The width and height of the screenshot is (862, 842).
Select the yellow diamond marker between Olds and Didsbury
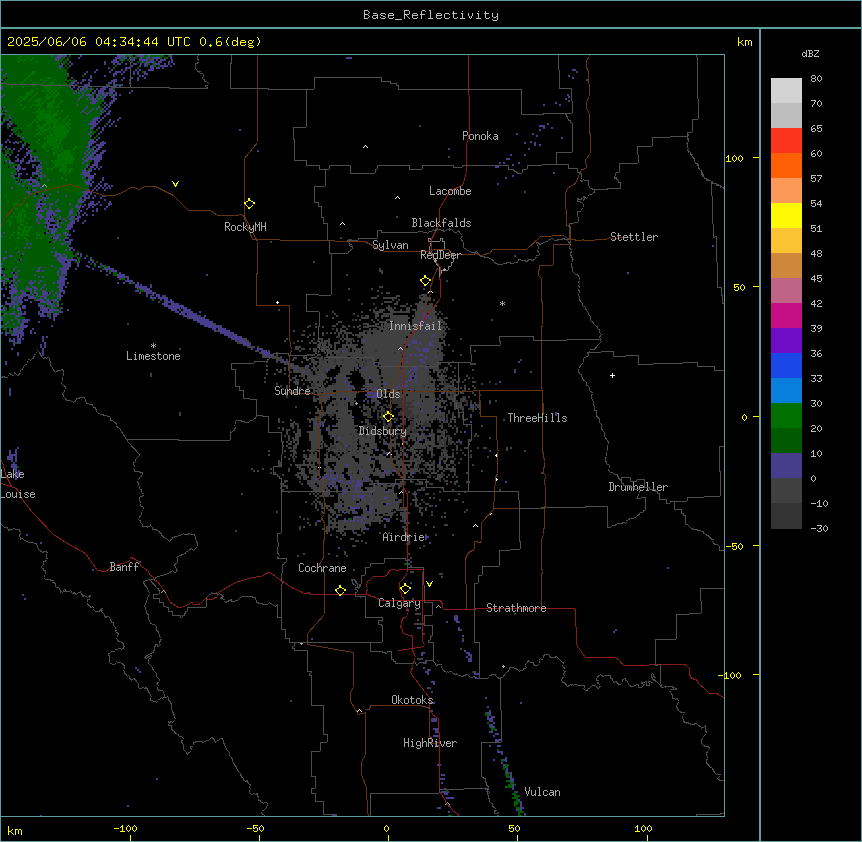click(388, 417)
